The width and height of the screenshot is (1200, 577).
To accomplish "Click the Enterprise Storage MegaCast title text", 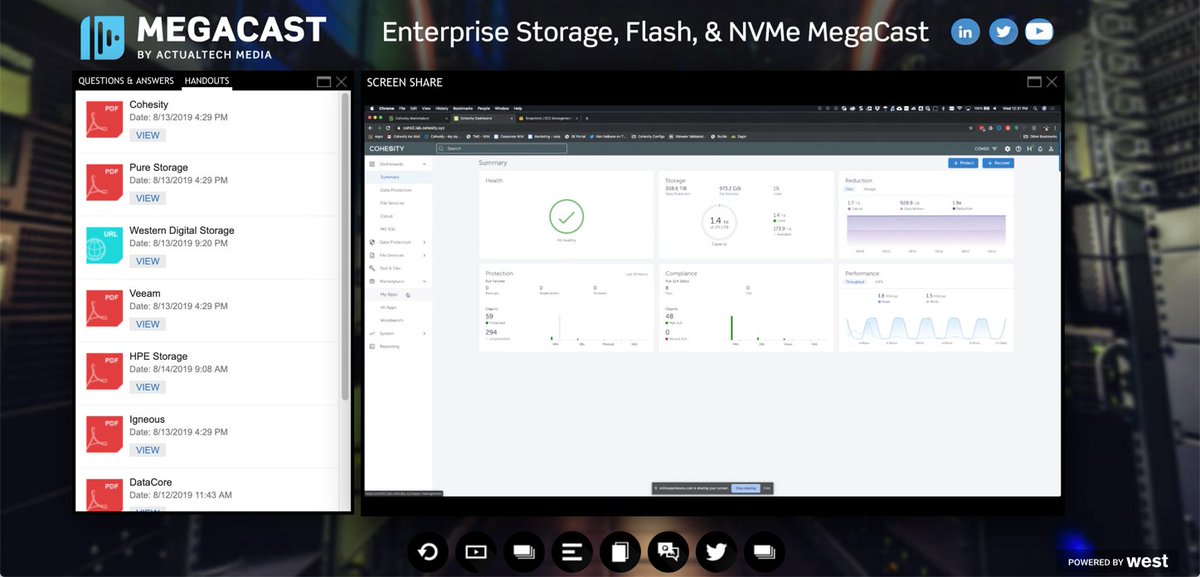I will [x=656, y=32].
